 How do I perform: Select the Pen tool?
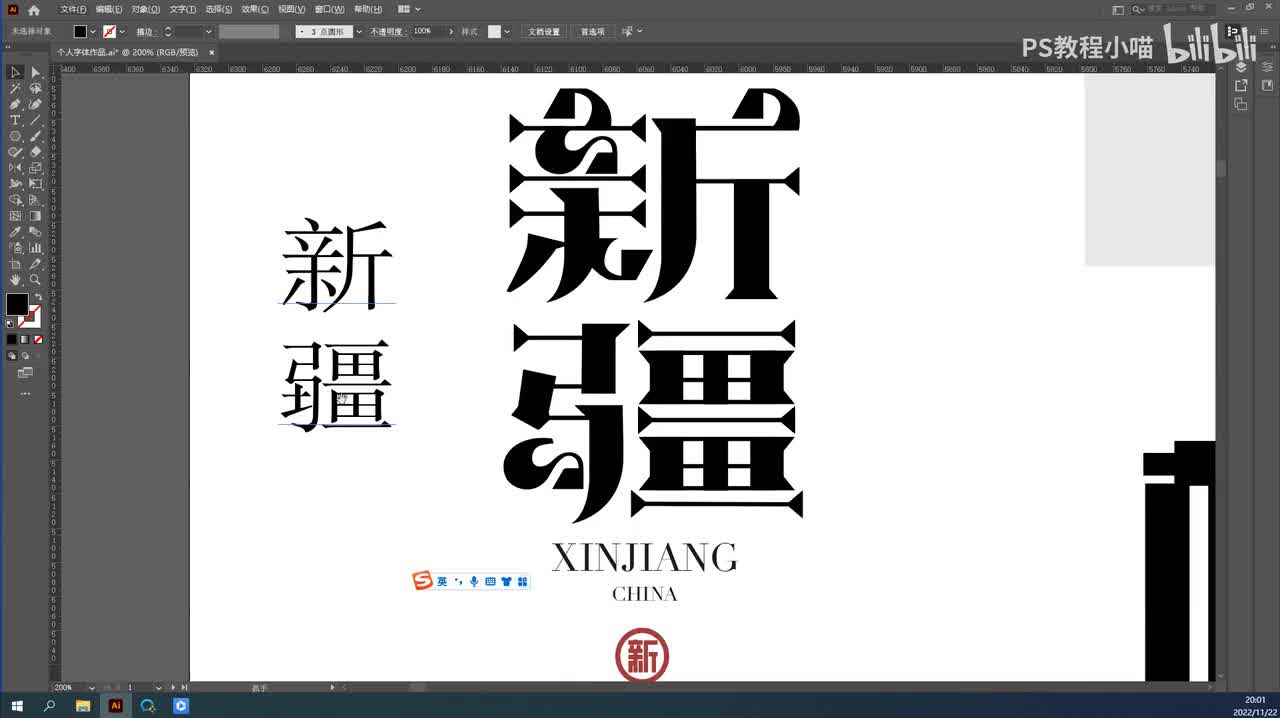[x=15, y=104]
